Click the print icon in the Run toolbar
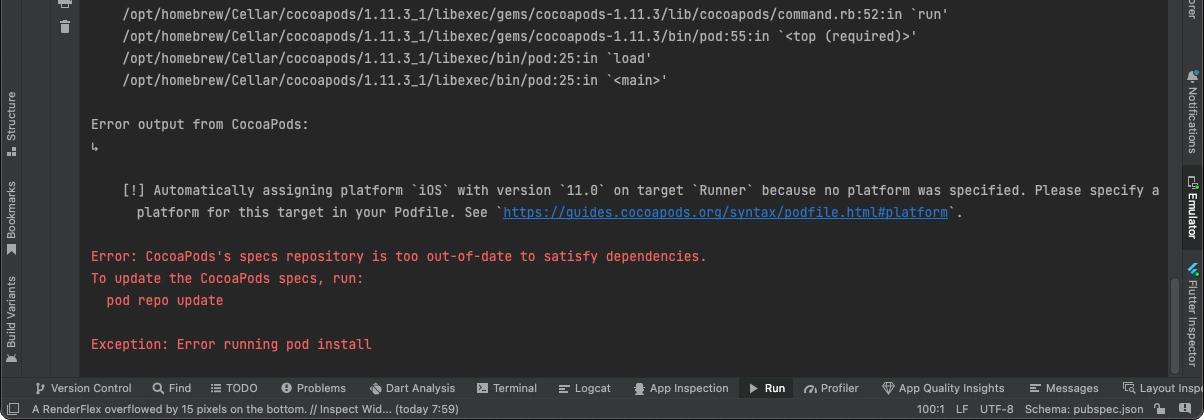Viewport: 1204px width, 420px height. pyautogui.click(x=65, y=4)
